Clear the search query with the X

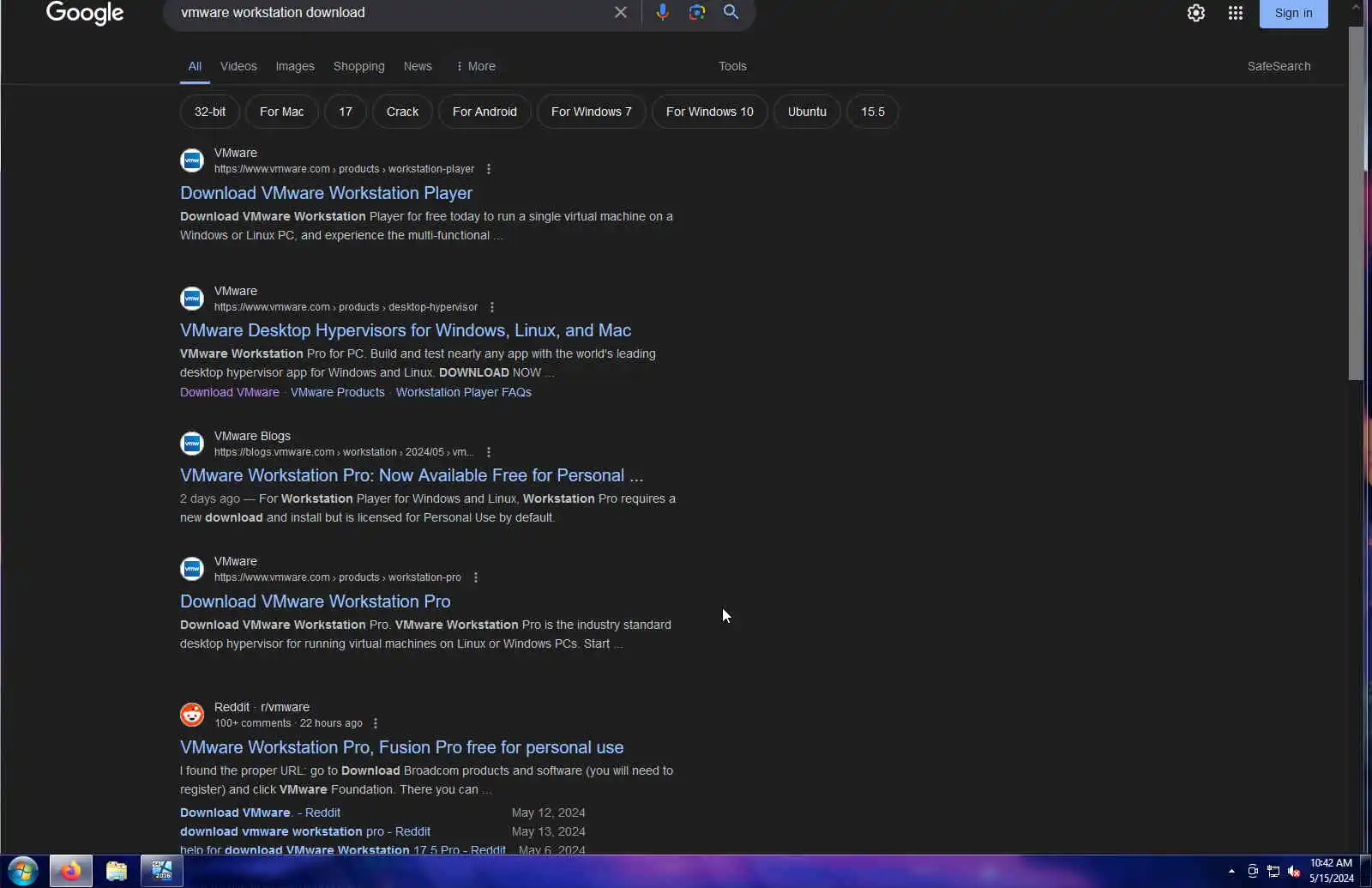click(x=621, y=12)
